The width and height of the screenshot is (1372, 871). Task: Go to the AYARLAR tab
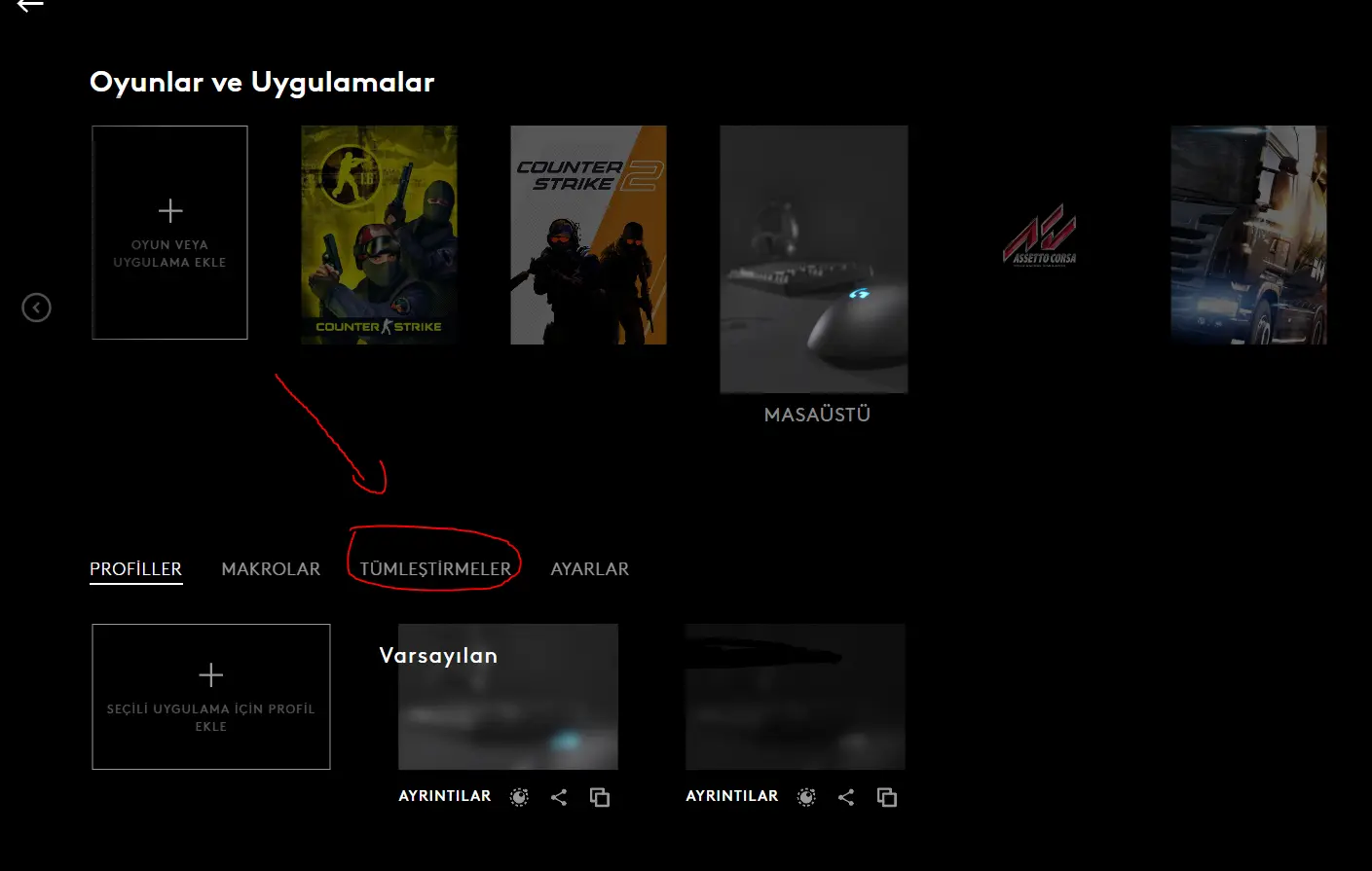(590, 569)
